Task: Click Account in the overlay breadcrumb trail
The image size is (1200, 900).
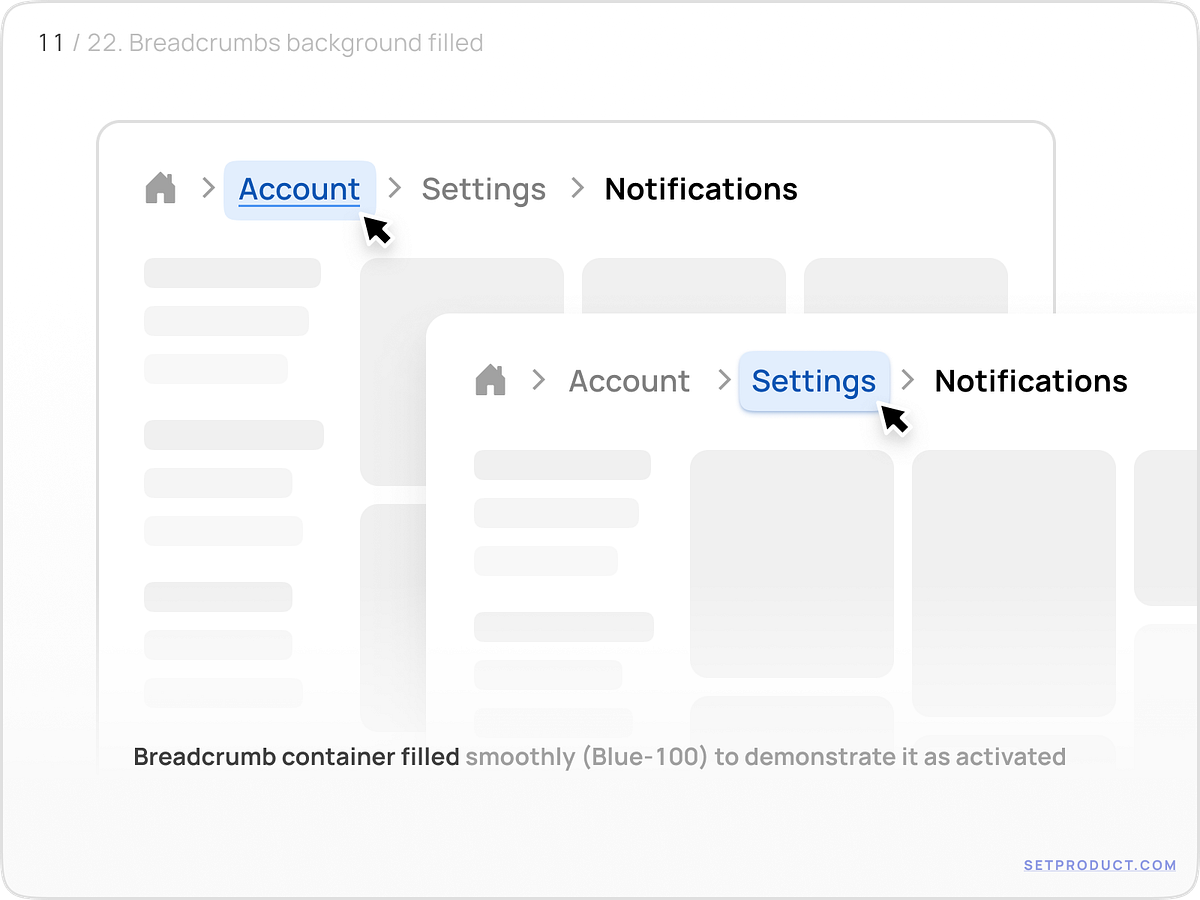Action: pyautogui.click(x=629, y=380)
